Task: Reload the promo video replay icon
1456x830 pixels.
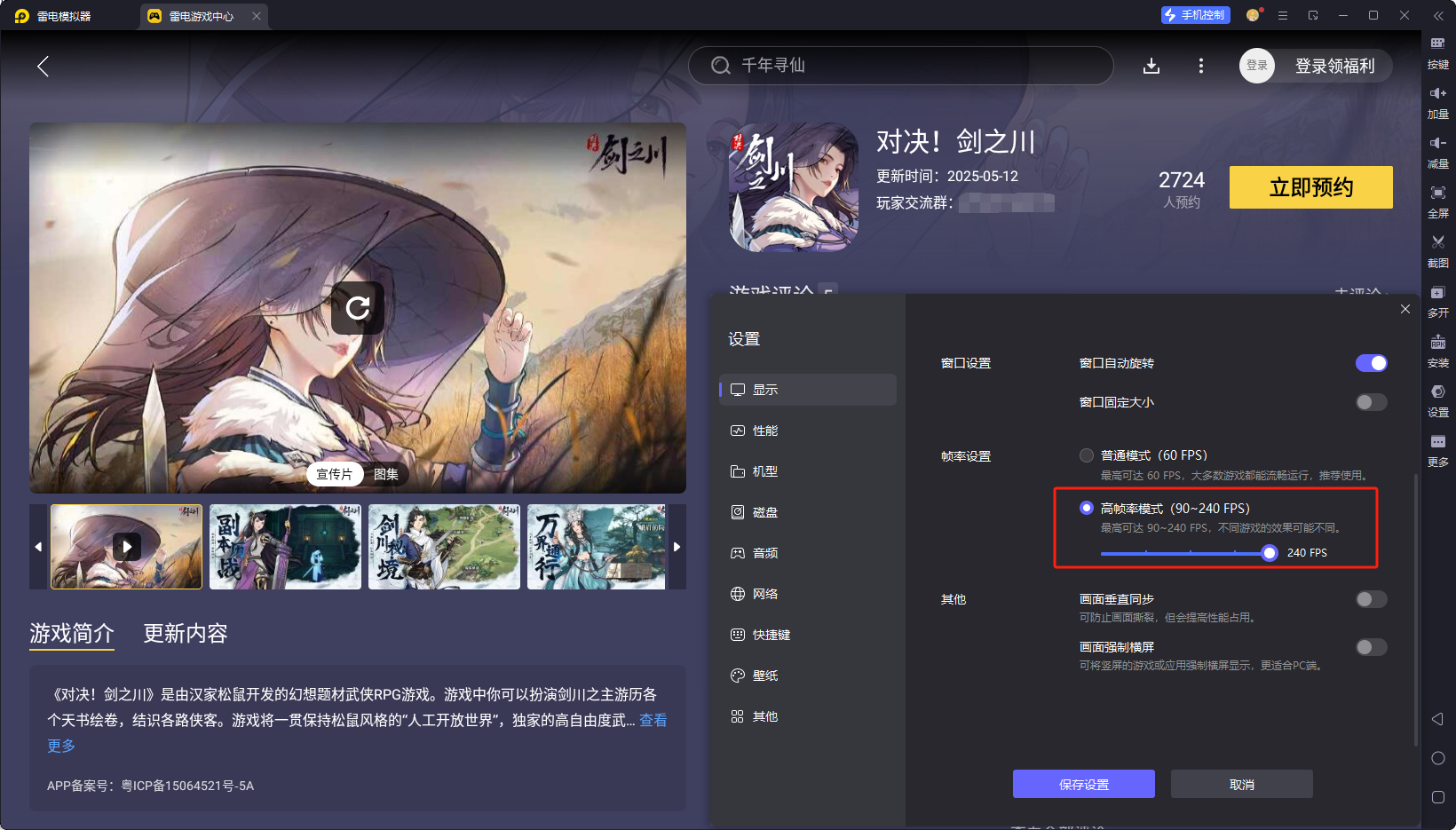Action: (x=358, y=308)
